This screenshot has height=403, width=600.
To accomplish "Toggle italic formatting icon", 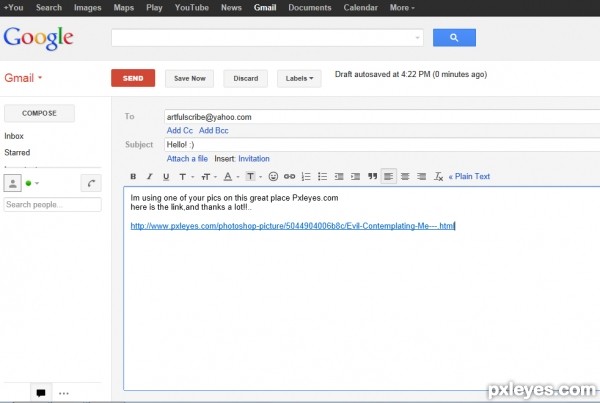I will click(x=150, y=176).
